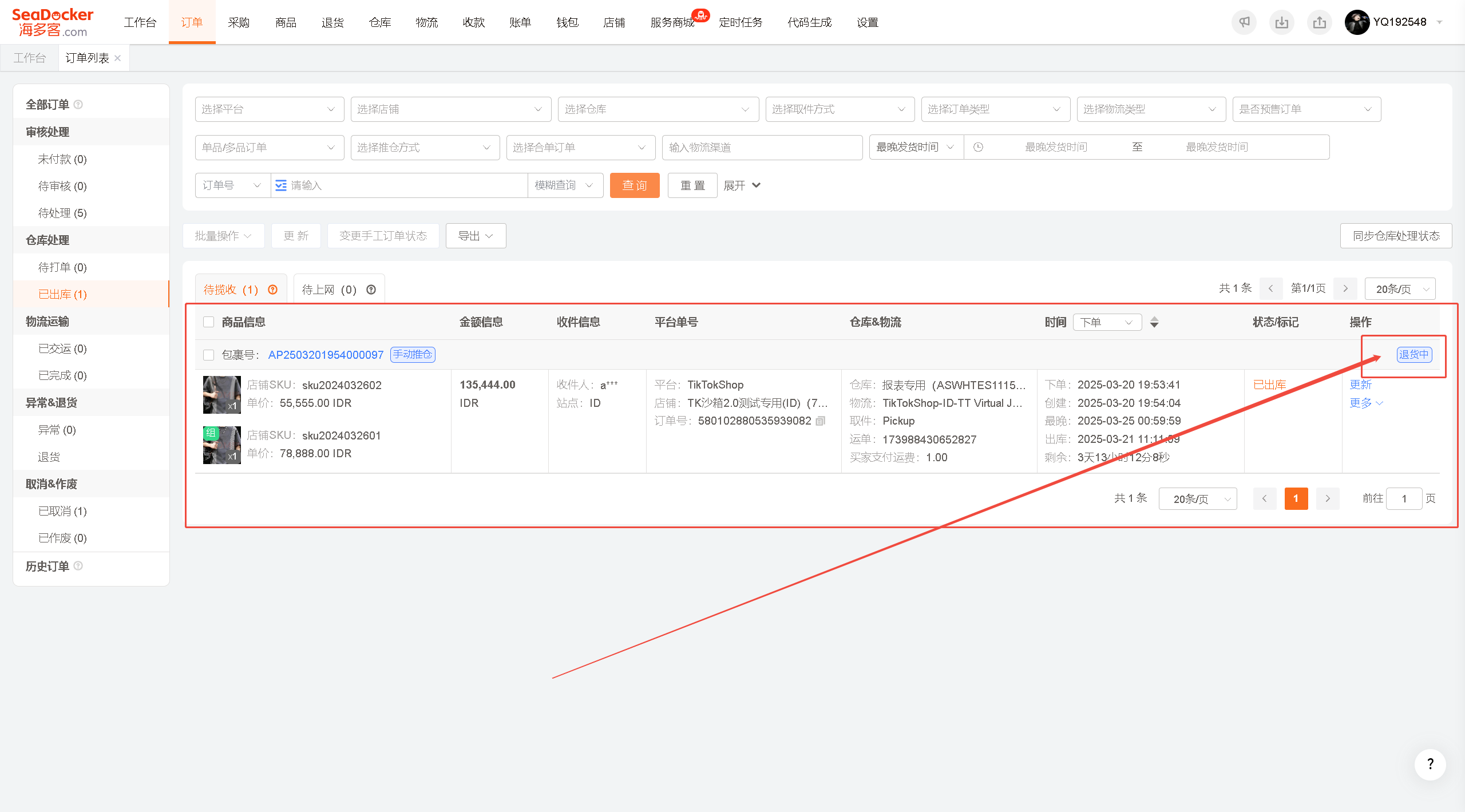Open 选择订单类型 dropdown
Image resolution: width=1465 pixels, height=812 pixels.
(x=996, y=109)
